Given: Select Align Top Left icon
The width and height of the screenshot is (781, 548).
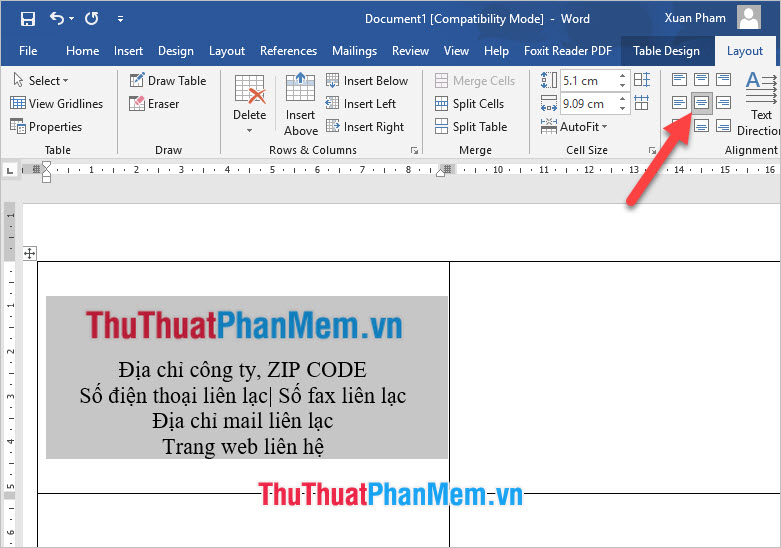Looking at the screenshot, I should [x=679, y=79].
